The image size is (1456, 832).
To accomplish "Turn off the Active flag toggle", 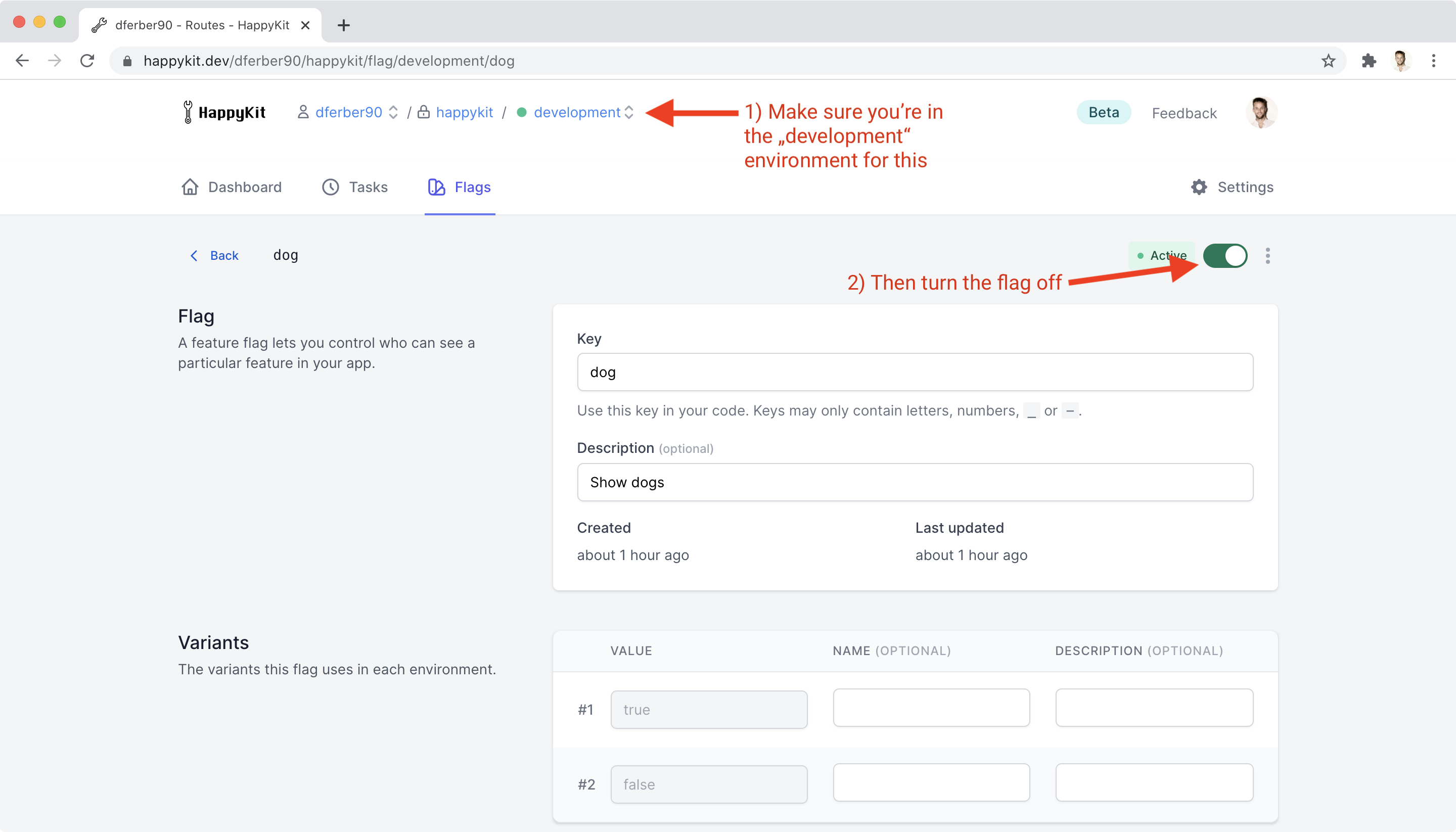I will (x=1225, y=255).
